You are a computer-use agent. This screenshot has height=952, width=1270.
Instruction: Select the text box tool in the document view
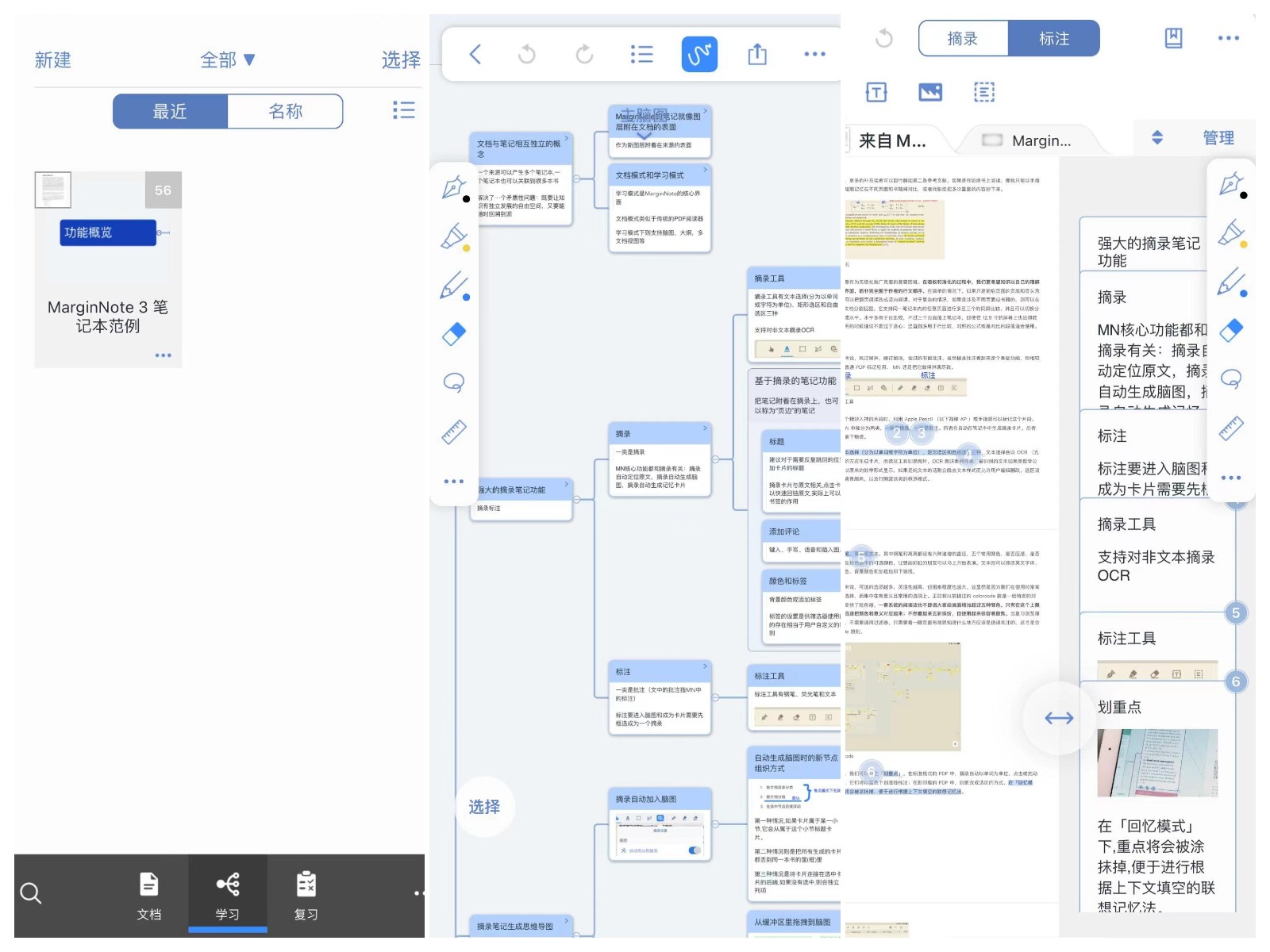coord(876,92)
